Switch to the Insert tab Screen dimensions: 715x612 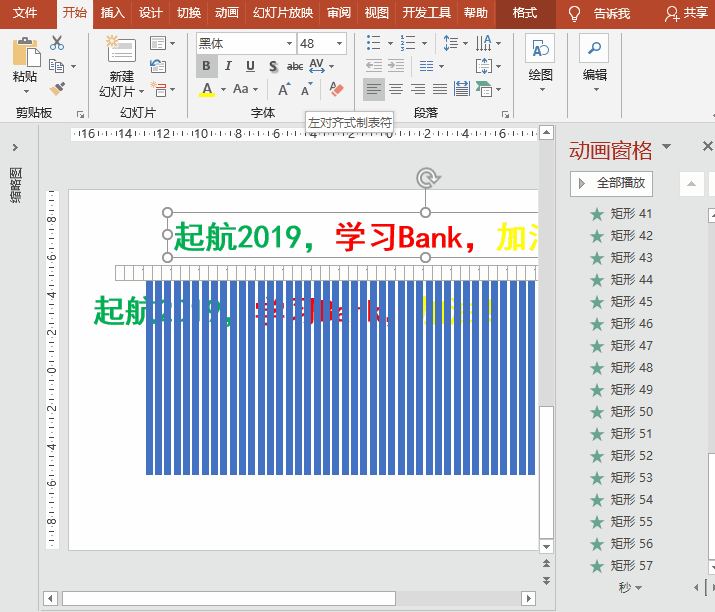point(113,13)
